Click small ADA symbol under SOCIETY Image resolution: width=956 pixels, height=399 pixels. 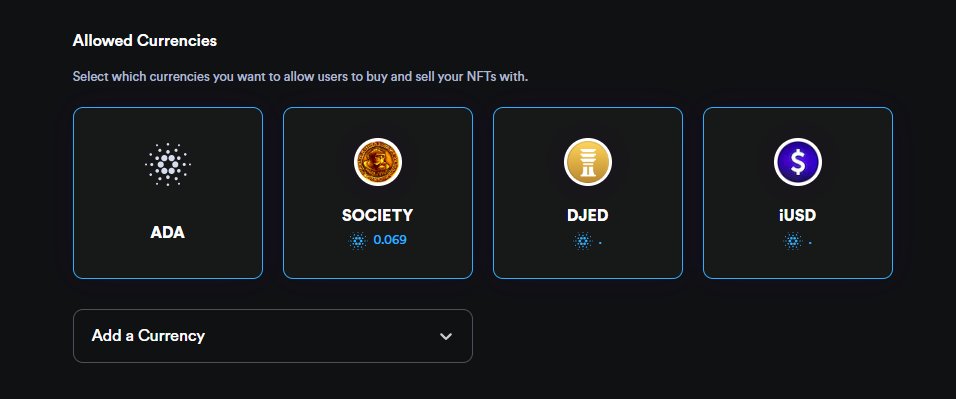tap(358, 240)
